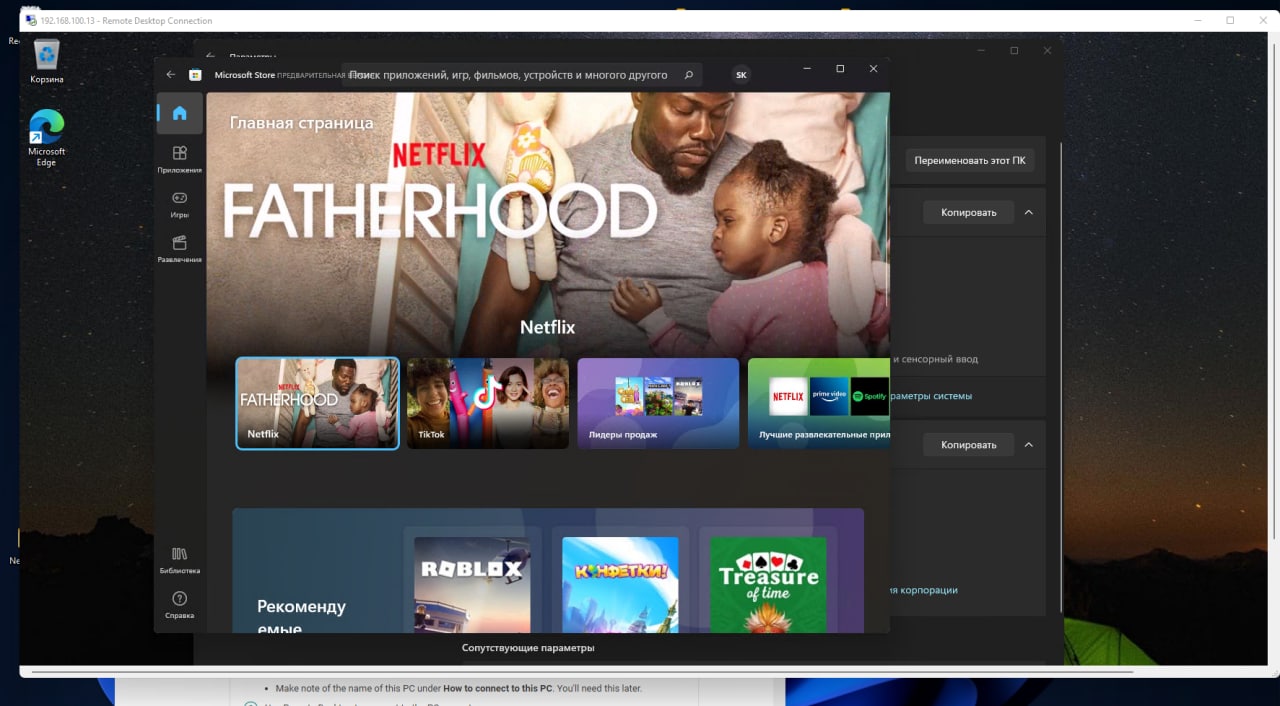Minimize the Microsoft Store window
The image size is (1280, 706).
click(807, 69)
